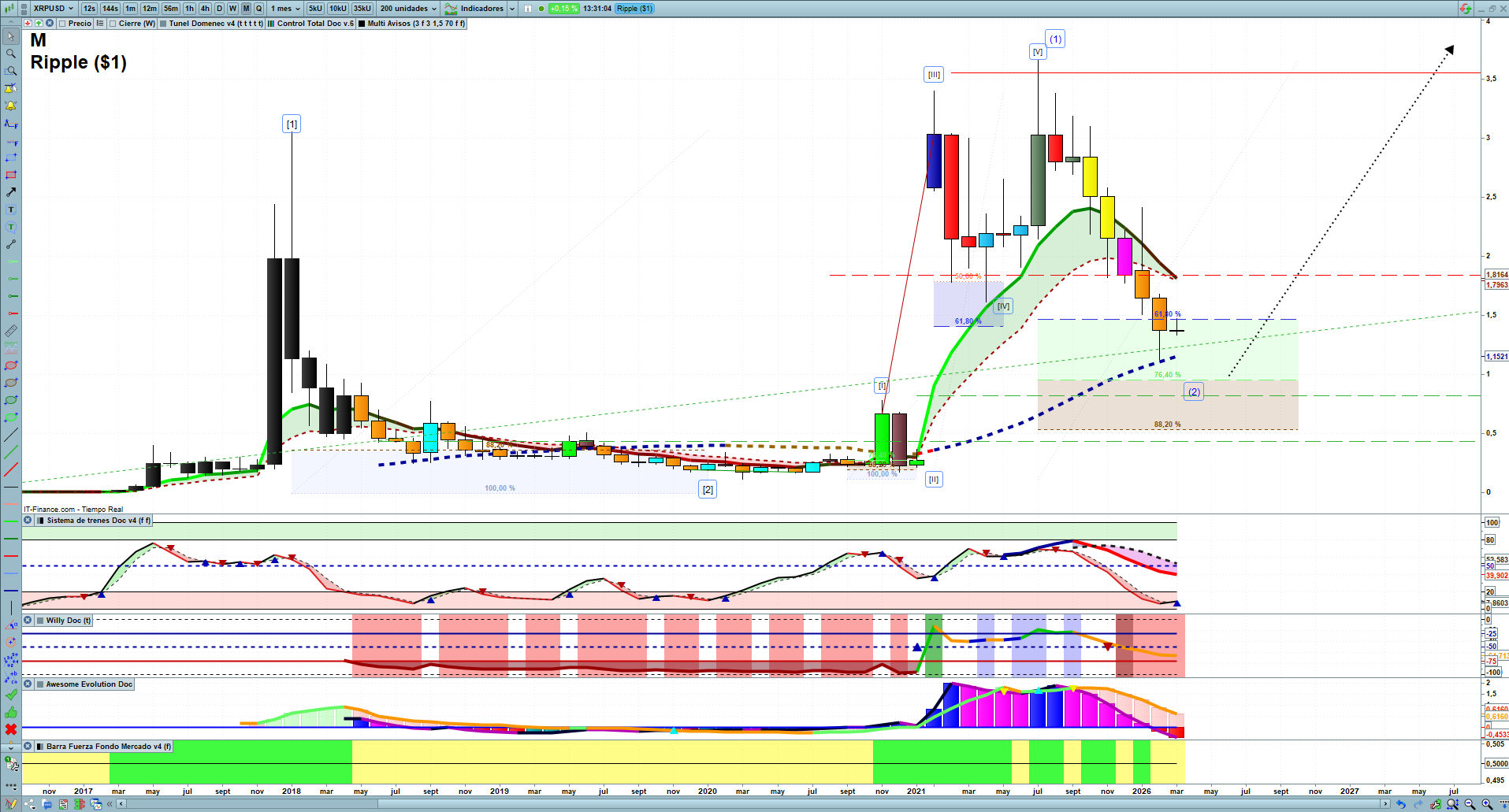Click the yellow alert bell icon
The image size is (1509, 812).
click(11, 106)
